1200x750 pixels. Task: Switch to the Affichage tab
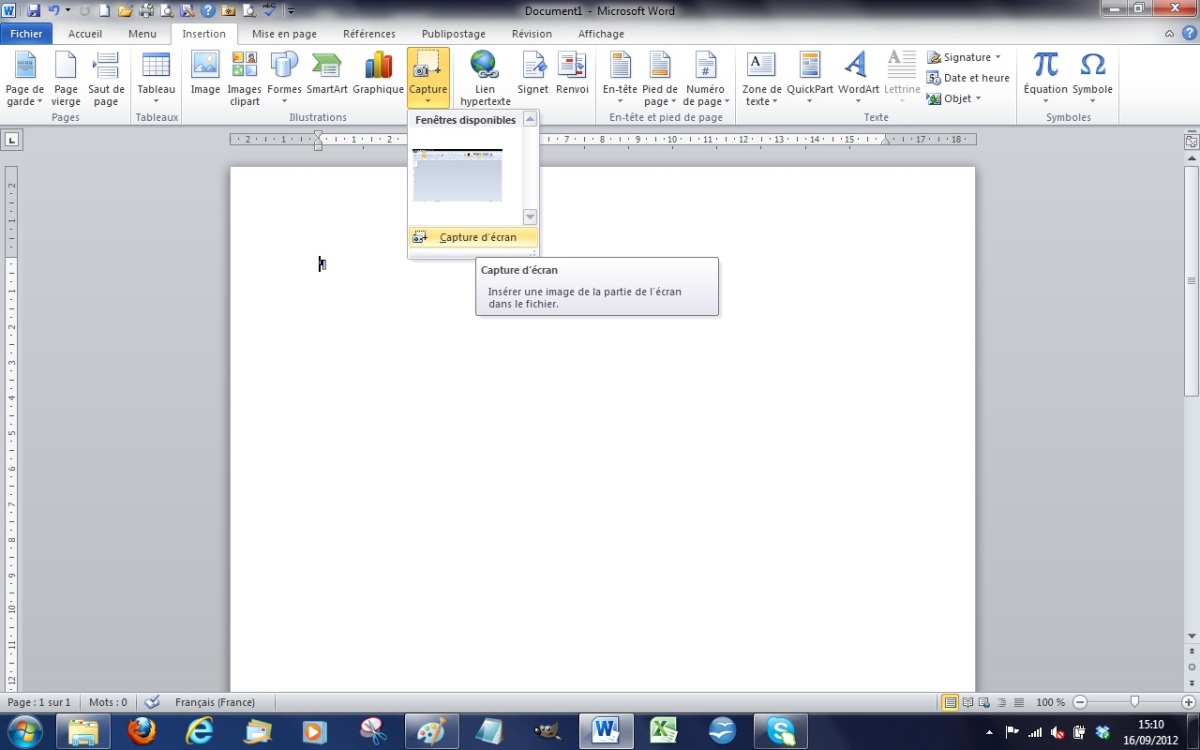(600, 34)
